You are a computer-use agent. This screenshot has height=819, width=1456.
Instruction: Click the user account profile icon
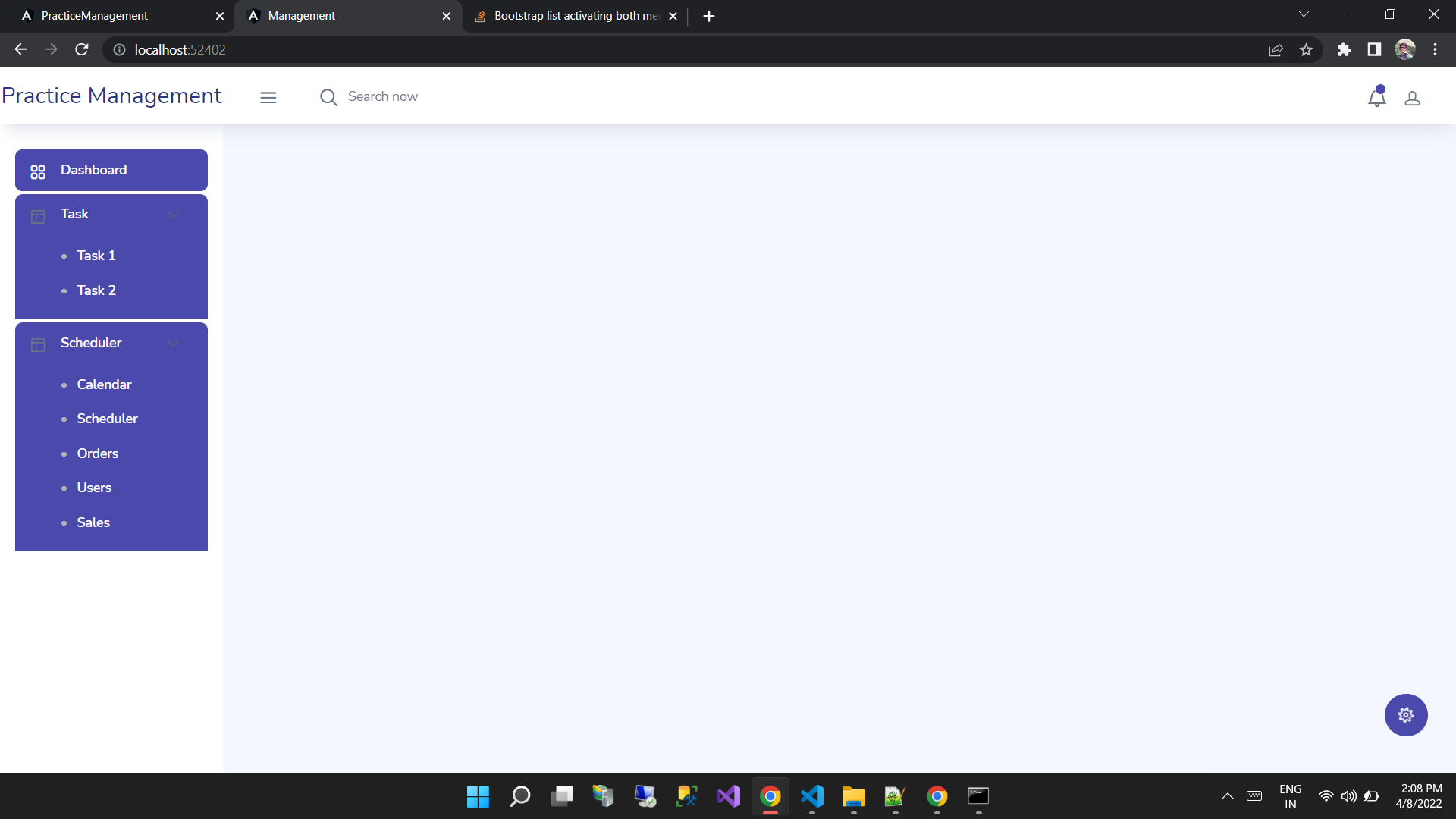click(1413, 98)
